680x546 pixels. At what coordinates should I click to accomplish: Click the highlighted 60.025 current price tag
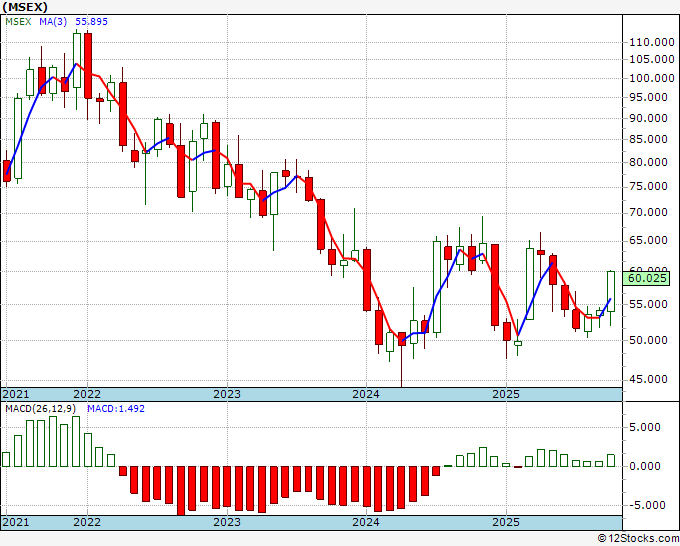[646, 278]
